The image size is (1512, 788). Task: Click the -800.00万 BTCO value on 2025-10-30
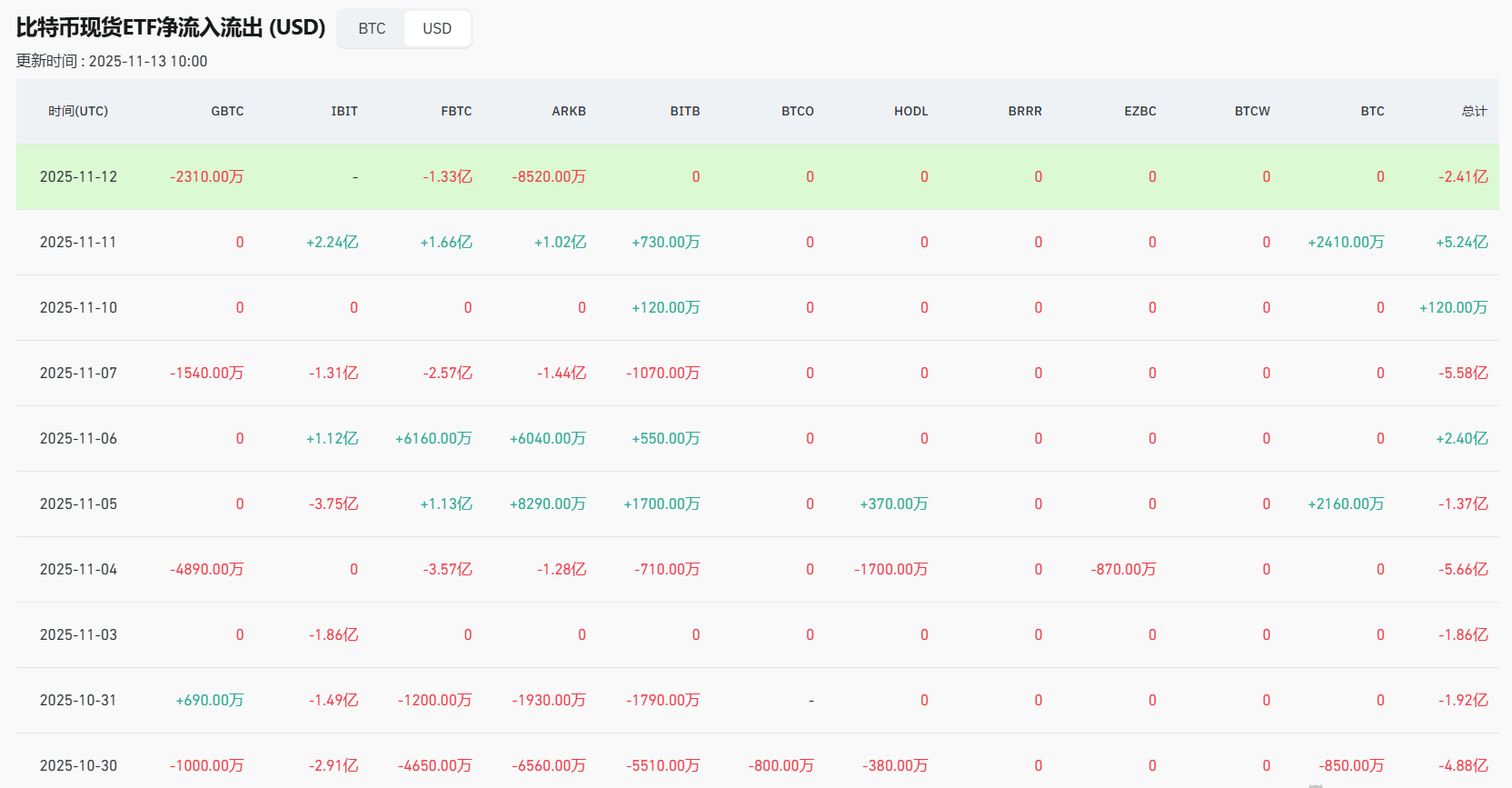(x=781, y=765)
